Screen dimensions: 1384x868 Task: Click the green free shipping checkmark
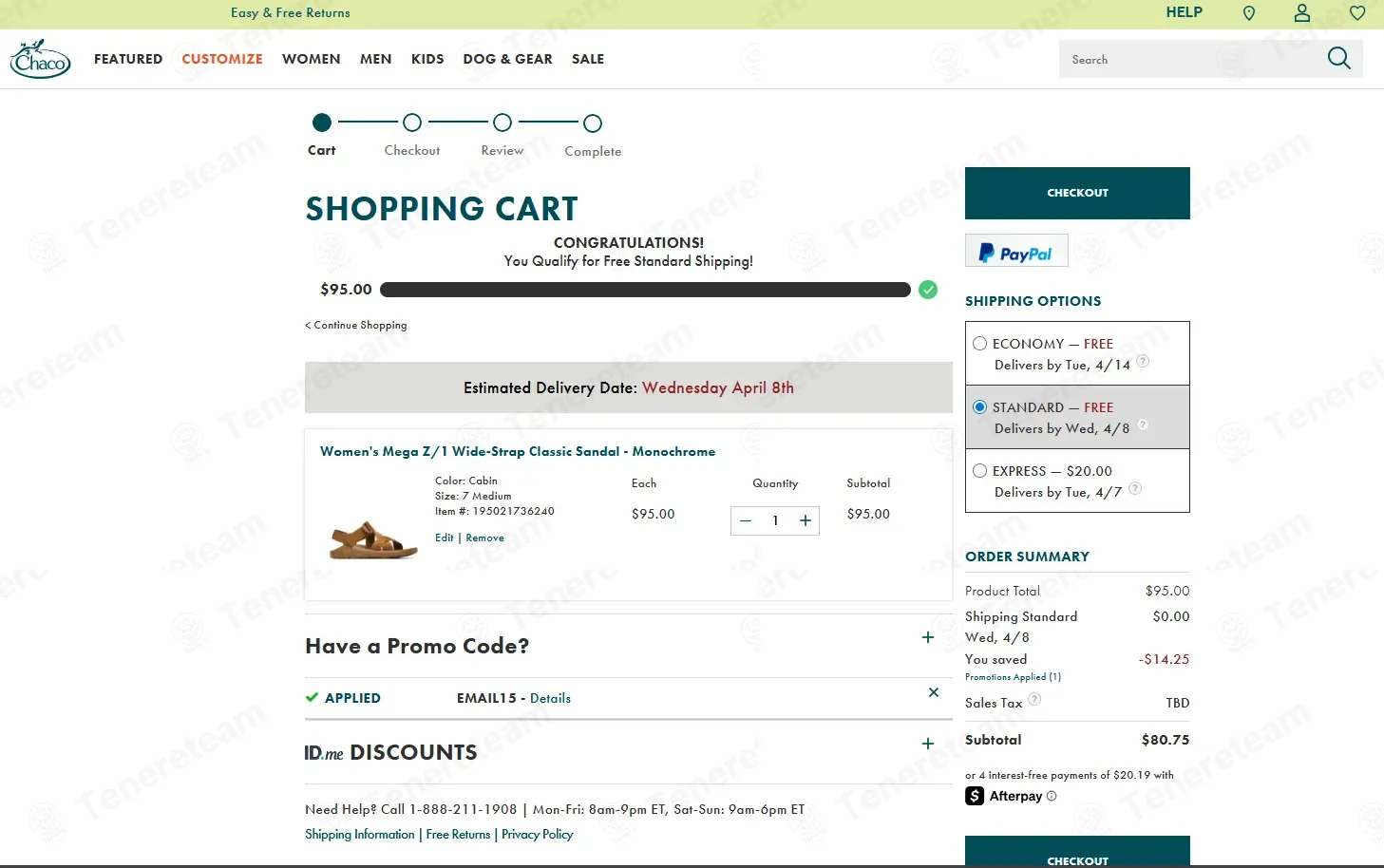tap(928, 290)
